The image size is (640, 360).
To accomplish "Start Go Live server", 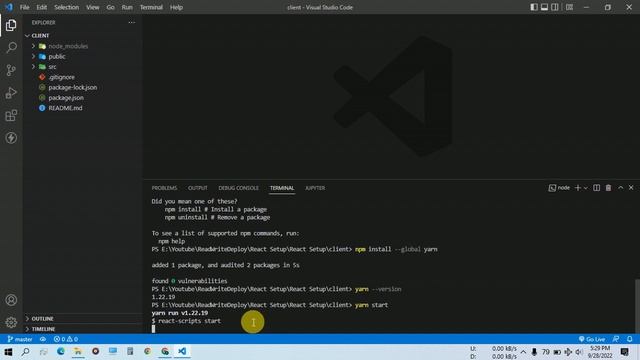I will coord(592,339).
